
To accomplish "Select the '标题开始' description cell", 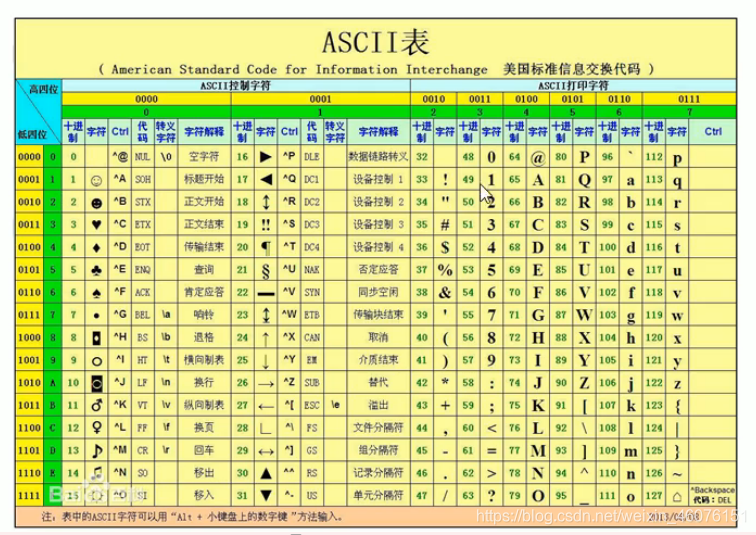I will pos(204,180).
